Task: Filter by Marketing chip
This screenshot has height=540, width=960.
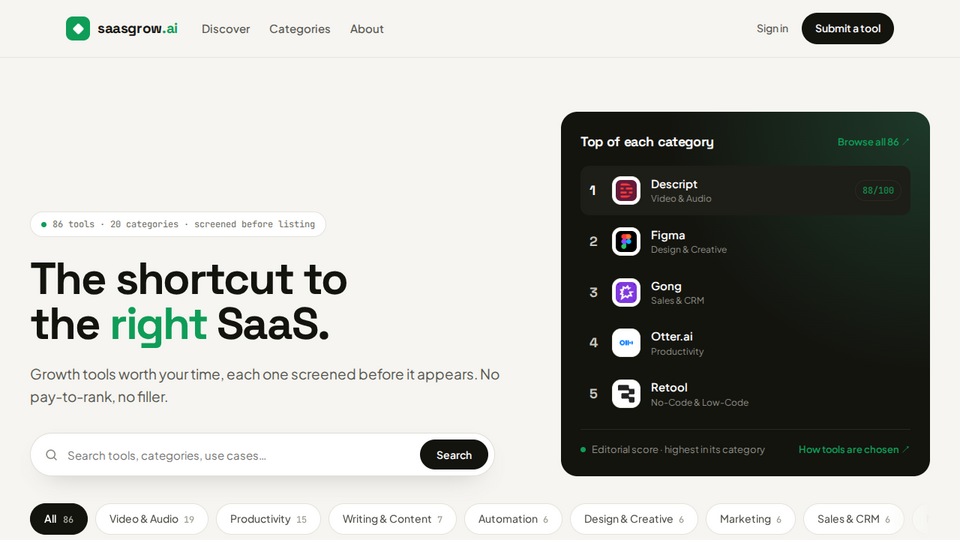Action: pyautogui.click(x=751, y=519)
